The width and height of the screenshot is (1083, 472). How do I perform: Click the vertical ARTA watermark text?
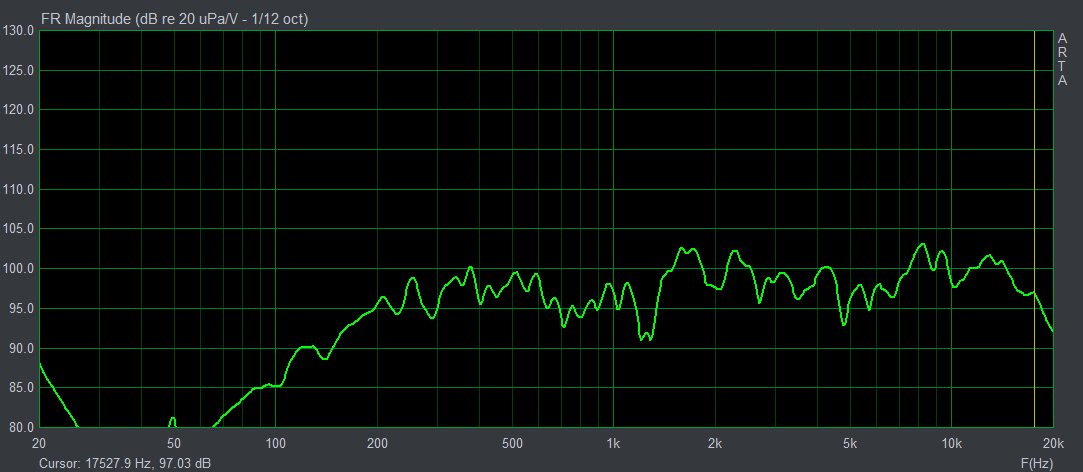(x=1062, y=60)
